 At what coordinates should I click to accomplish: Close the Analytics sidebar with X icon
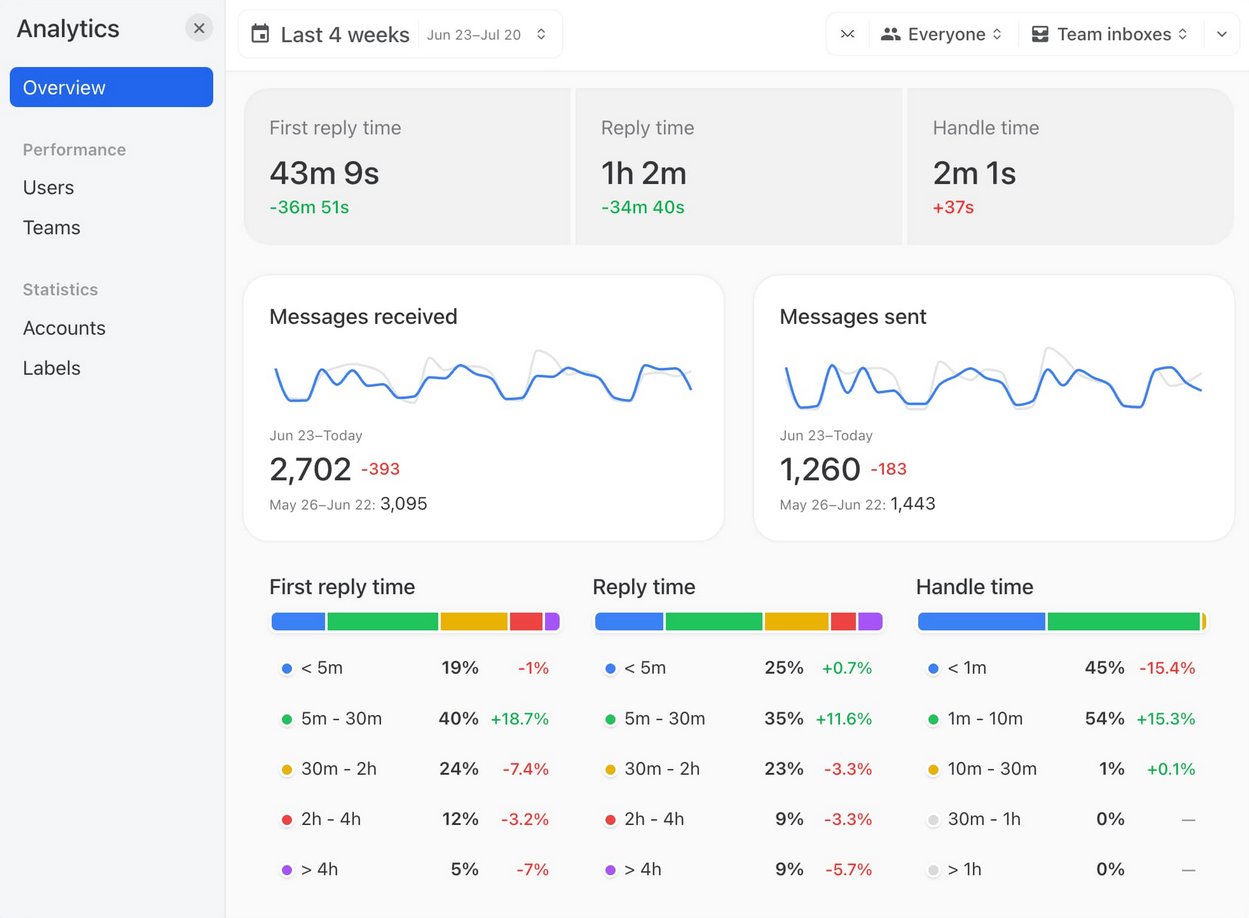(199, 28)
